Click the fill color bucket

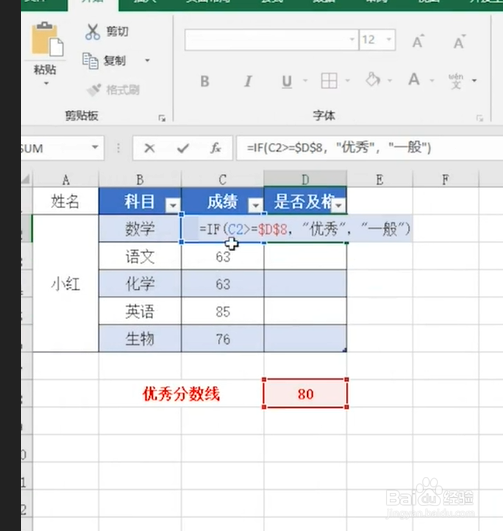click(373, 80)
